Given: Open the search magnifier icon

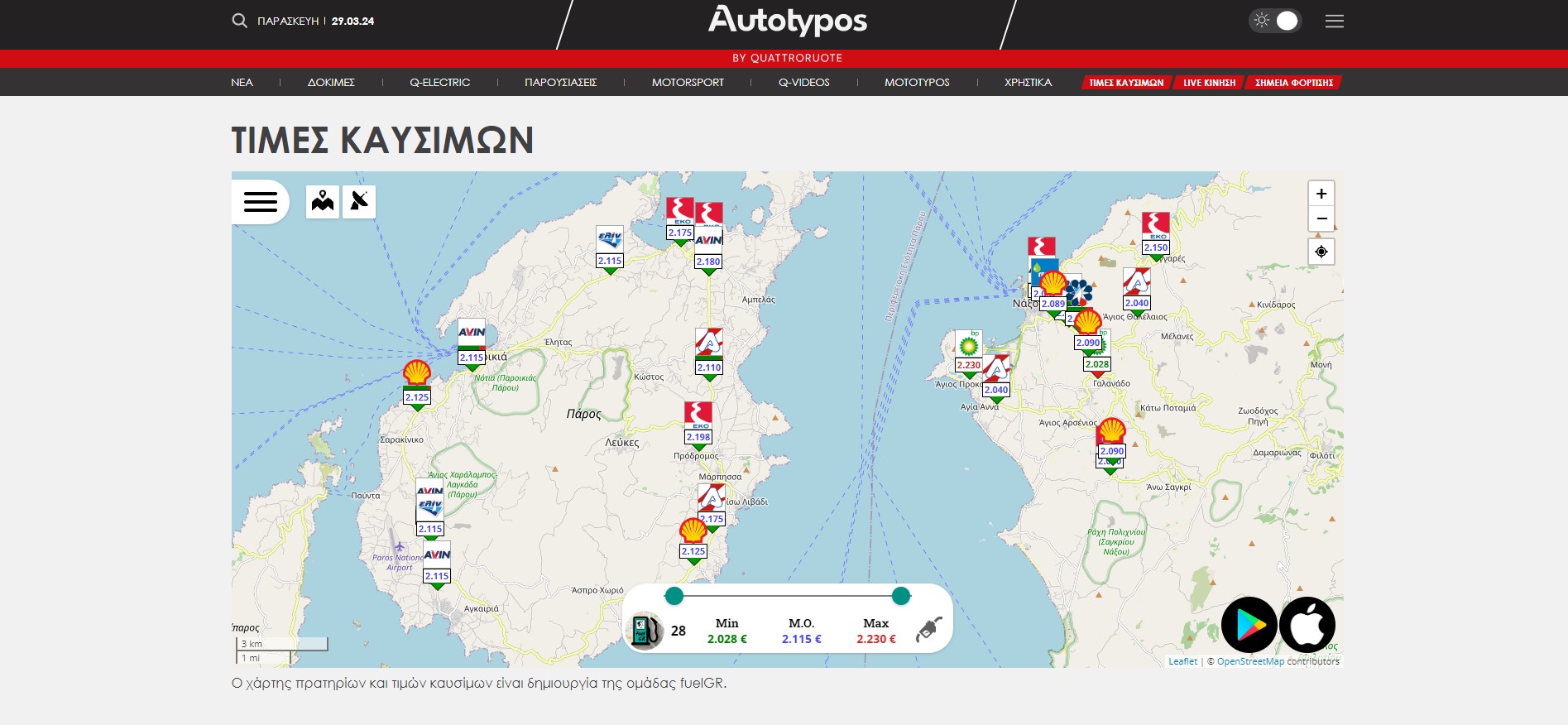Looking at the screenshot, I should tap(239, 21).
